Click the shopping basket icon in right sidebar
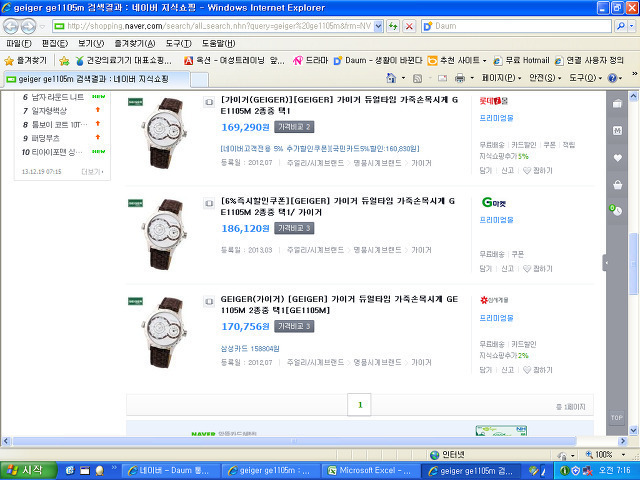This screenshot has width=640, height=480. (x=618, y=185)
